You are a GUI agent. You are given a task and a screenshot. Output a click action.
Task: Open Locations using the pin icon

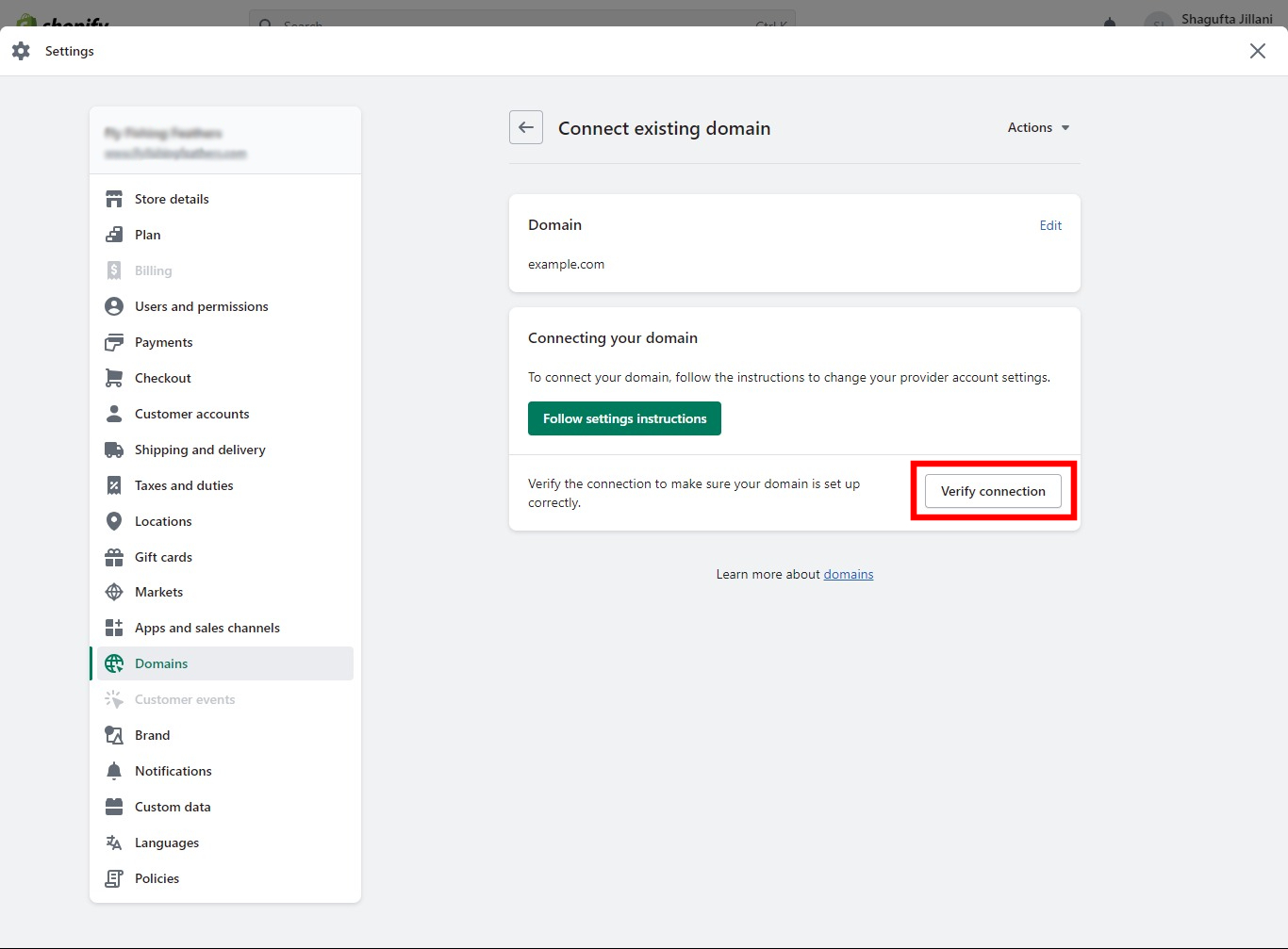[x=113, y=521]
